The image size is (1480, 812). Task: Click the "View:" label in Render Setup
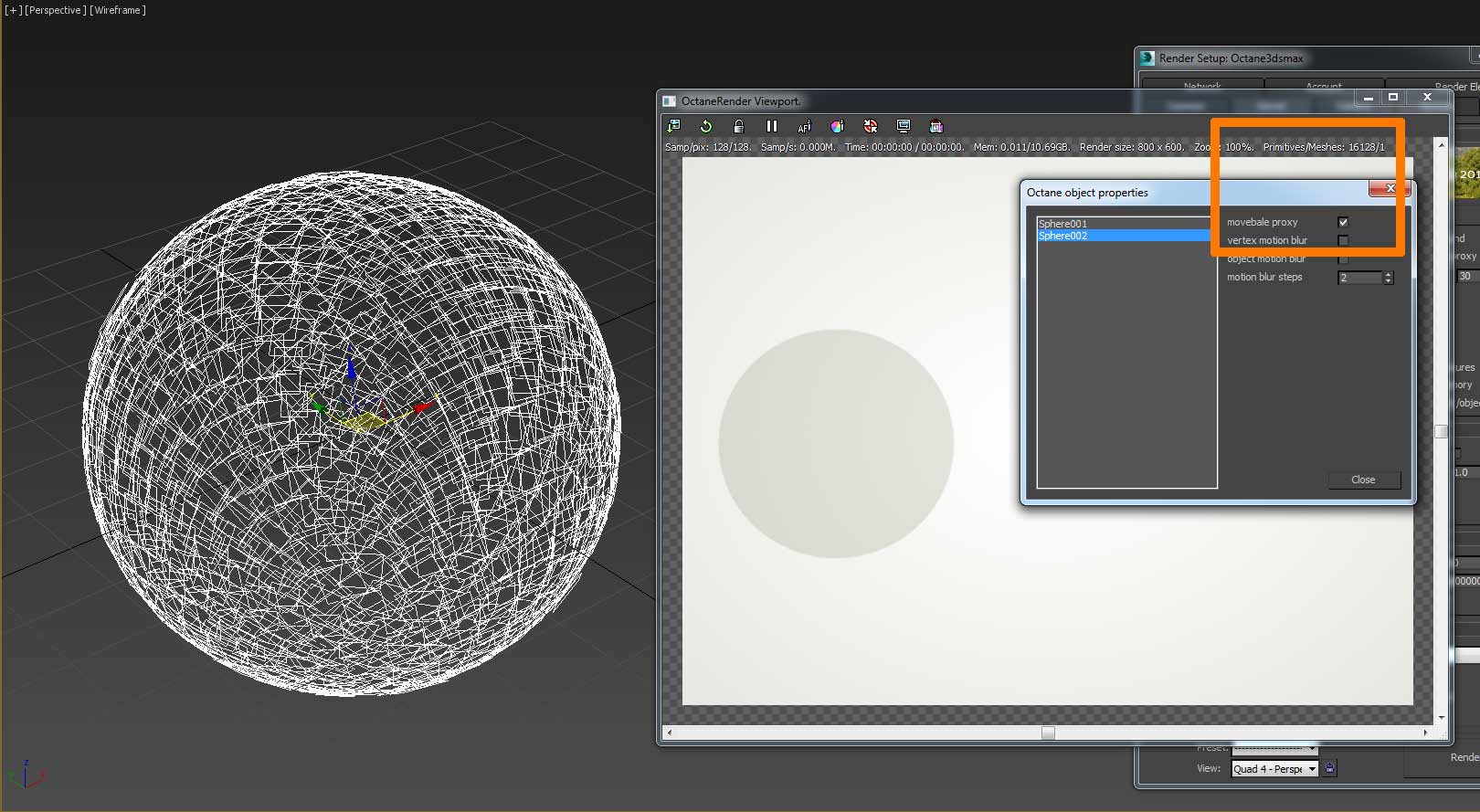pyautogui.click(x=1209, y=768)
